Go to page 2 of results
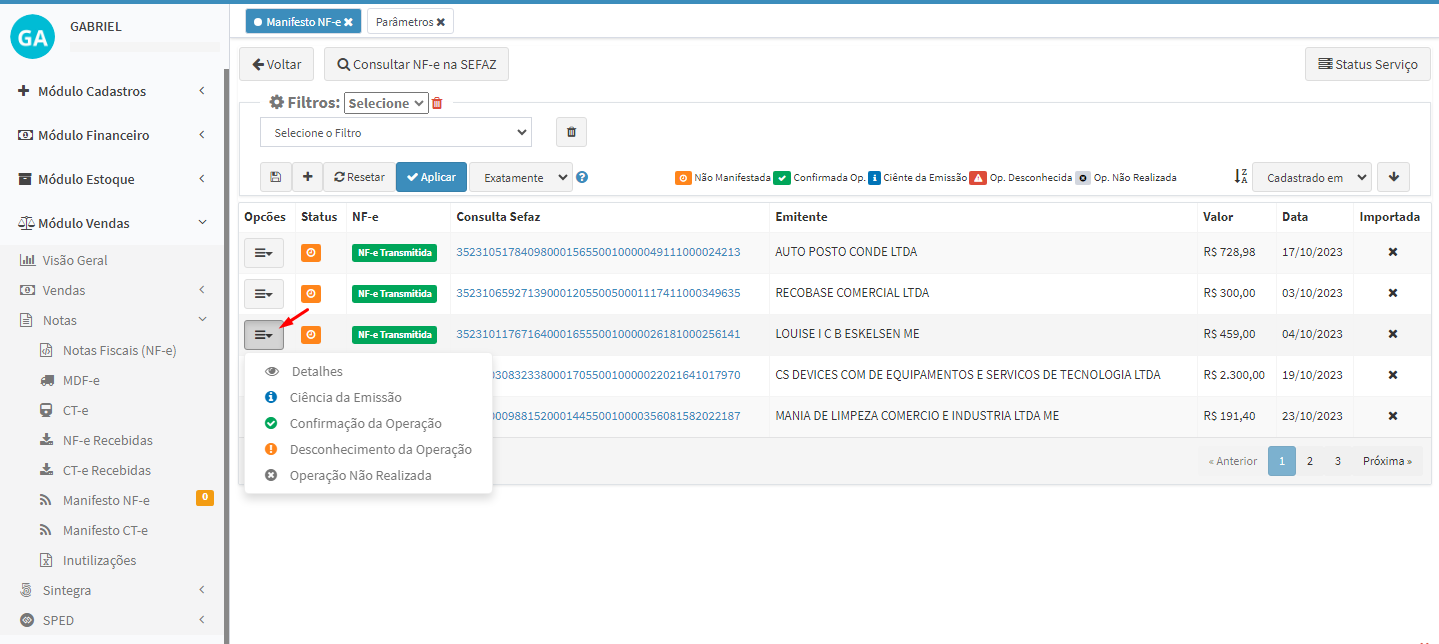Viewport: 1439px width, 644px height. tap(1309, 461)
